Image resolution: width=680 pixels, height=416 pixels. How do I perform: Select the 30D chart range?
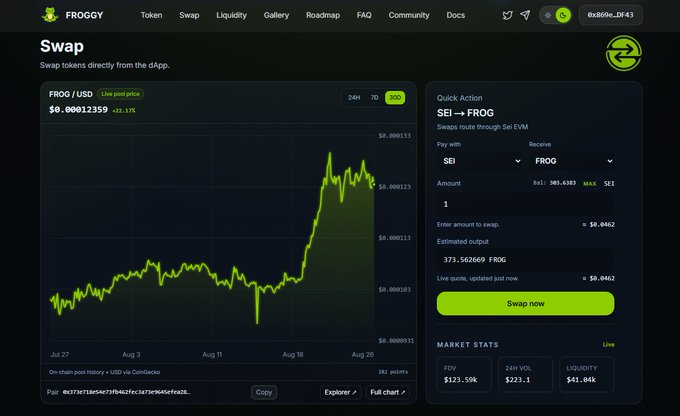395,98
